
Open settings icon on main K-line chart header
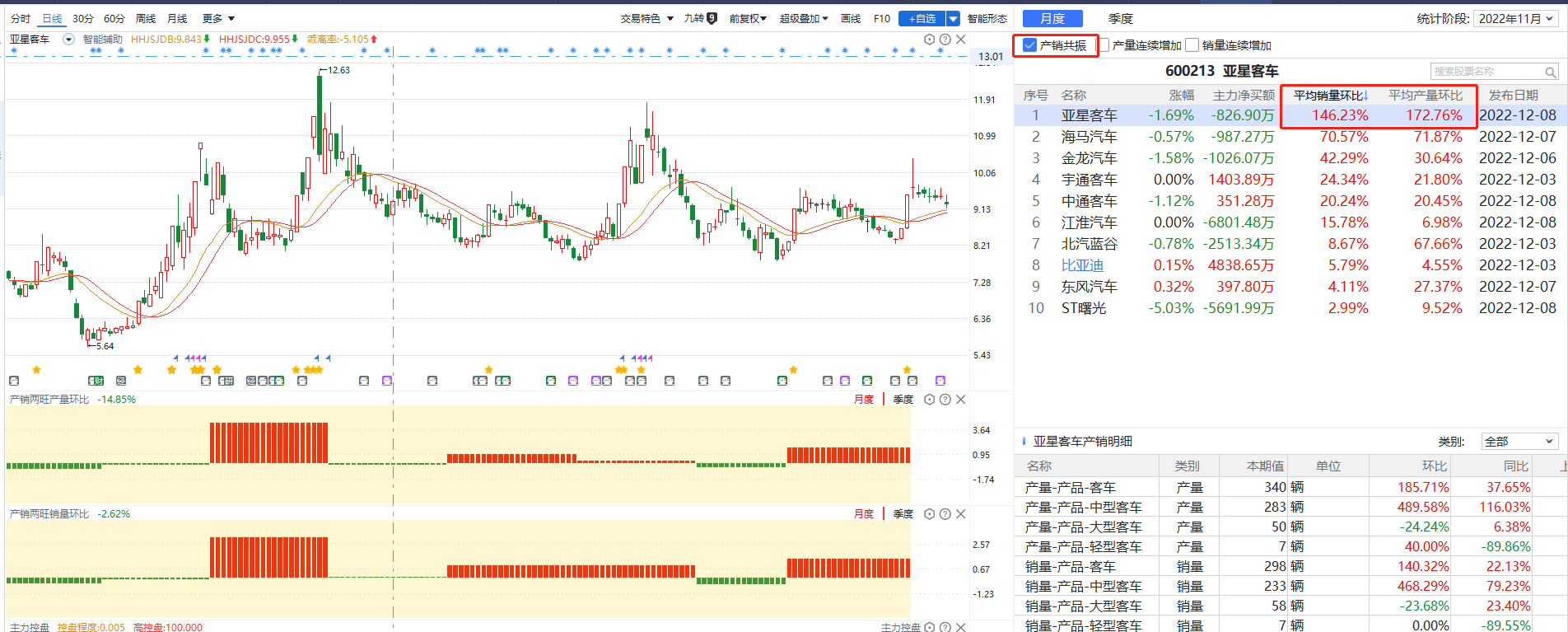[x=930, y=40]
